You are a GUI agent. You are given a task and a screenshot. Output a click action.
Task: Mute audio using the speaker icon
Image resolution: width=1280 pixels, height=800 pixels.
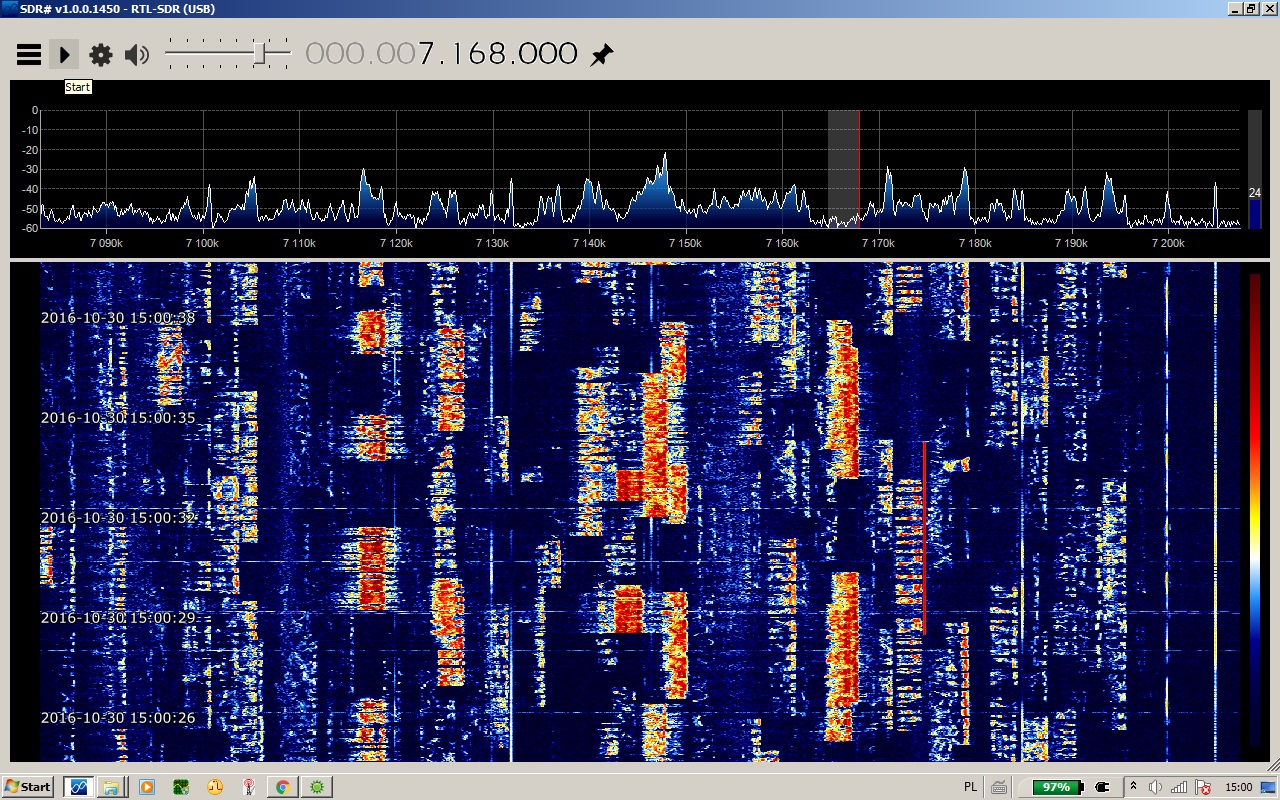[137, 54]
